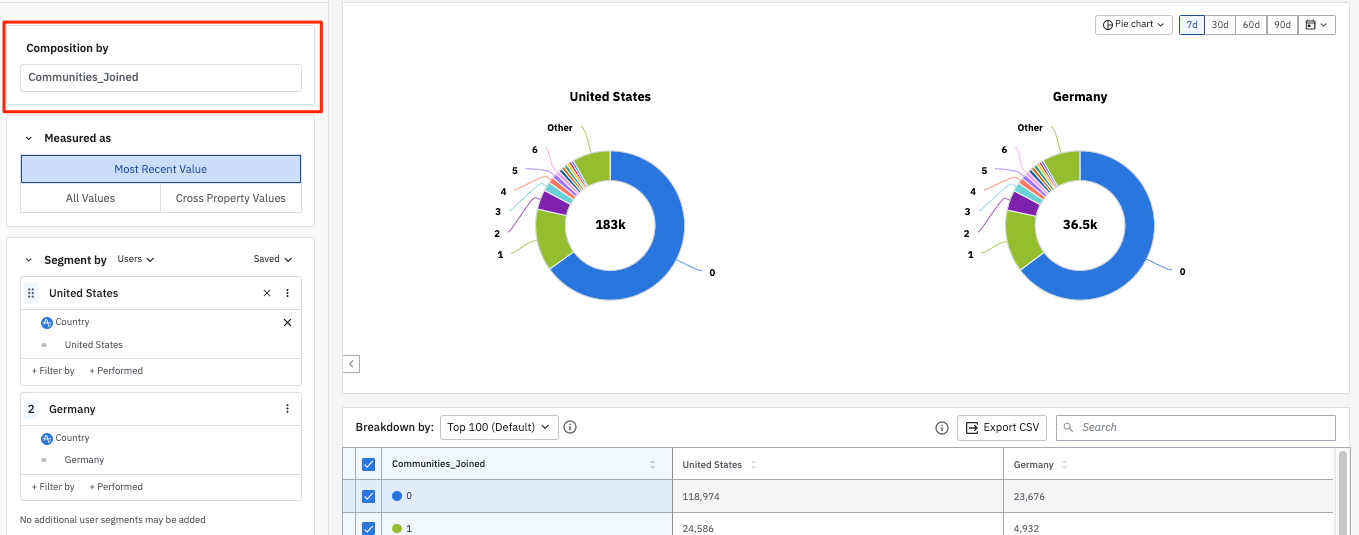This screenshot has width=1359, height=535.
Task: Click the Export CSV button
Action: click(x=1002, y=427)
